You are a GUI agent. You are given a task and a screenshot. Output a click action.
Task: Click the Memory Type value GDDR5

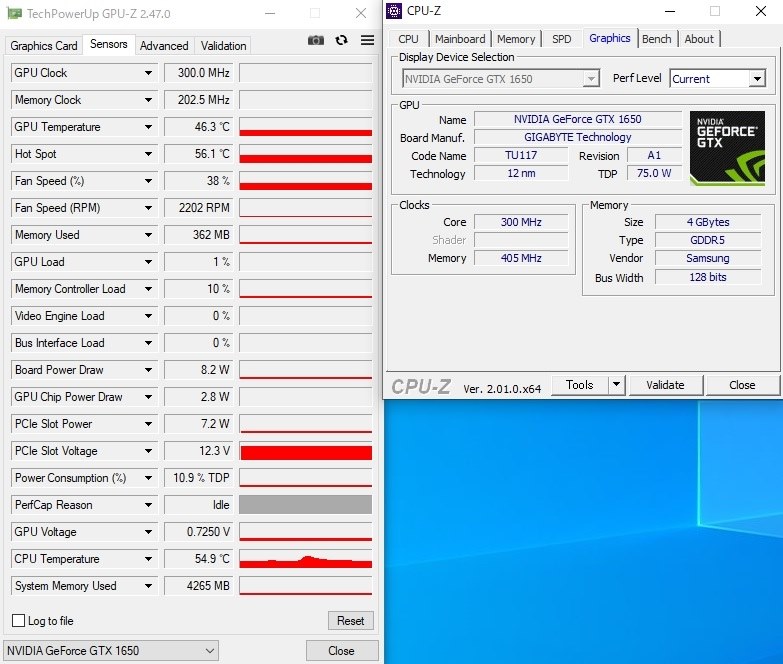[x=708, y=240]
